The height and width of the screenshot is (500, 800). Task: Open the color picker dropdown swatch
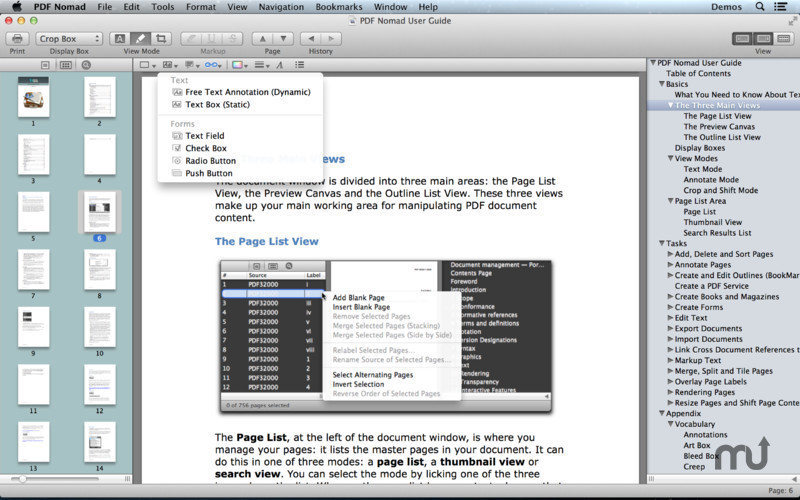[x=239, y=65]
